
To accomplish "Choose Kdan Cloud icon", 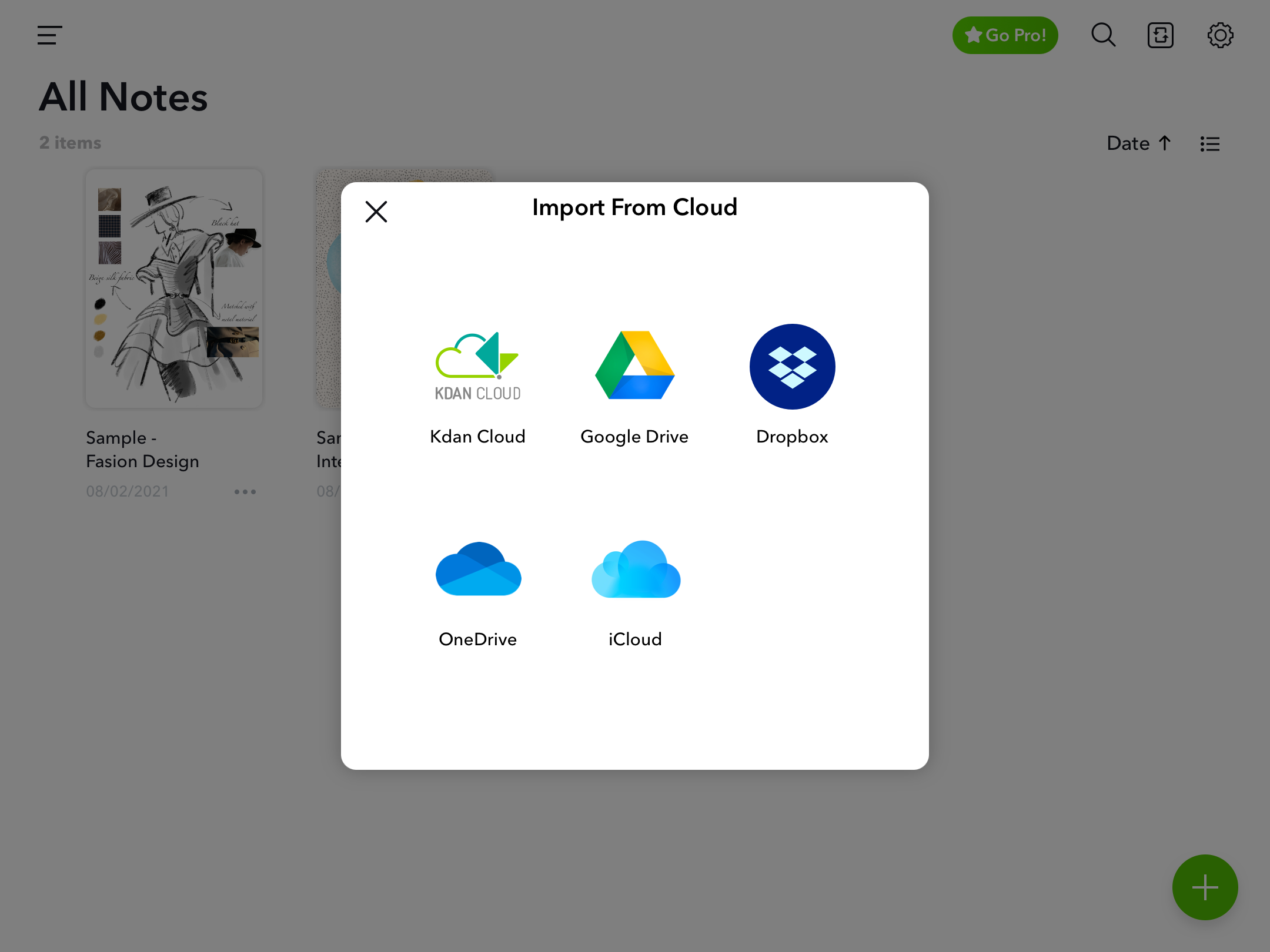I will tap(477, 366).
